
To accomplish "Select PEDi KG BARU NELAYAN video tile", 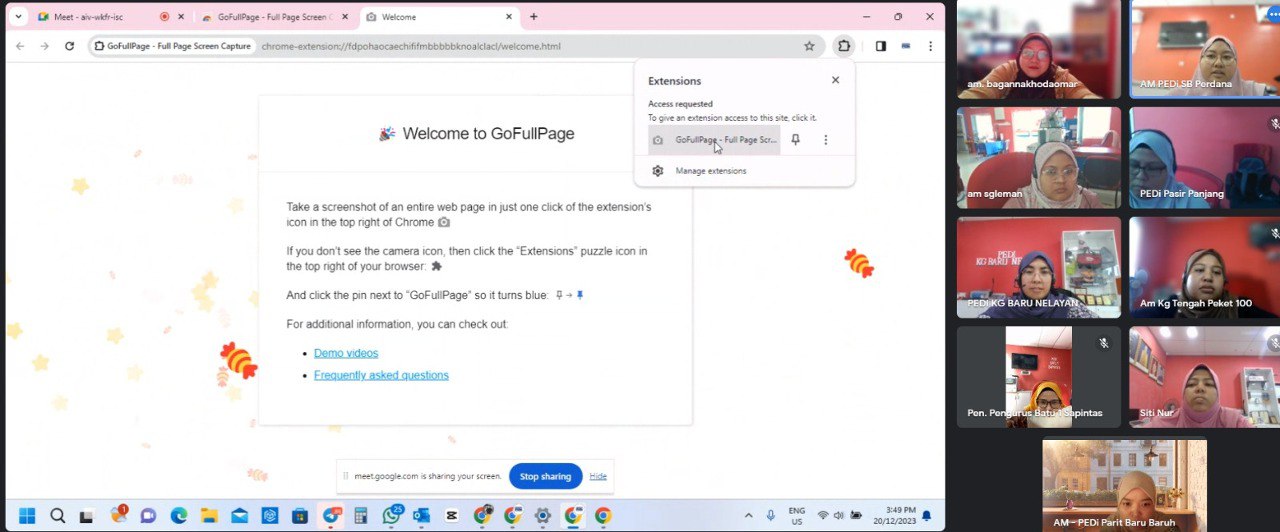I will [x=1039, y=267].
